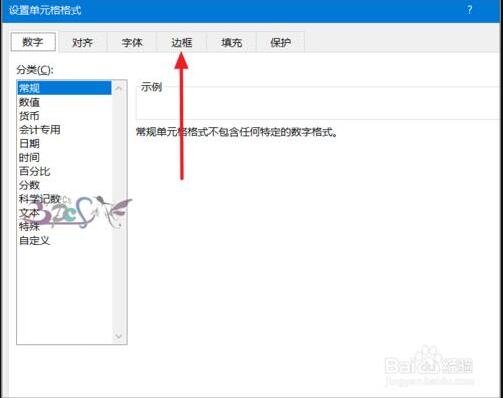Pick 百分比 category

click(64, 171)
